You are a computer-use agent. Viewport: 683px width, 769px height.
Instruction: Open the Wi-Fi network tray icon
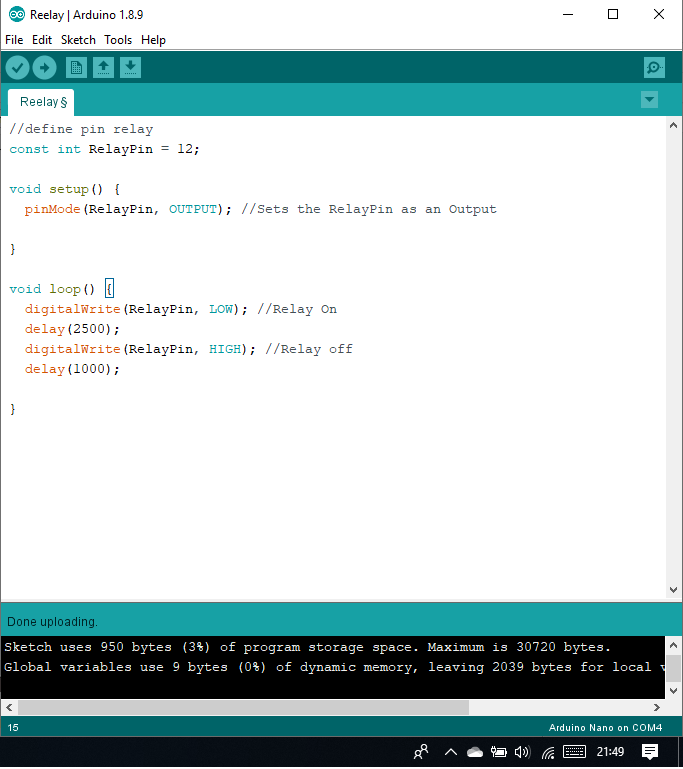click(548, 752)
